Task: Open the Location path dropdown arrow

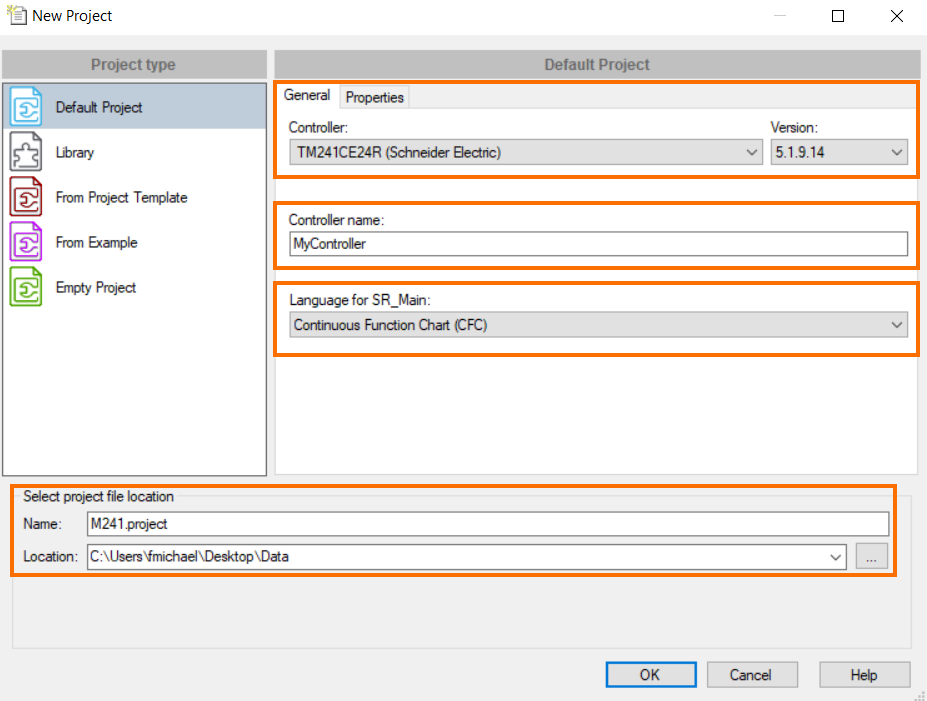Action: point(836,558)
